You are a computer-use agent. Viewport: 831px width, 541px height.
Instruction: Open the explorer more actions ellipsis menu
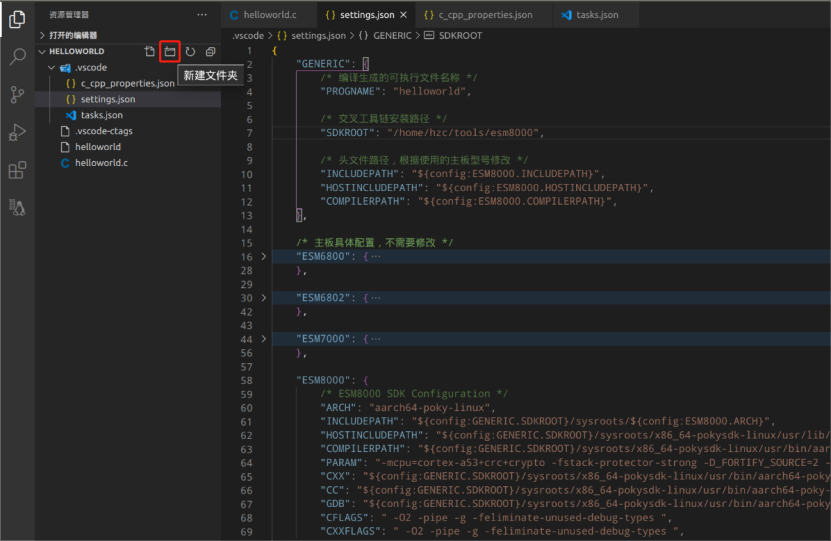(x=202, y=15)
